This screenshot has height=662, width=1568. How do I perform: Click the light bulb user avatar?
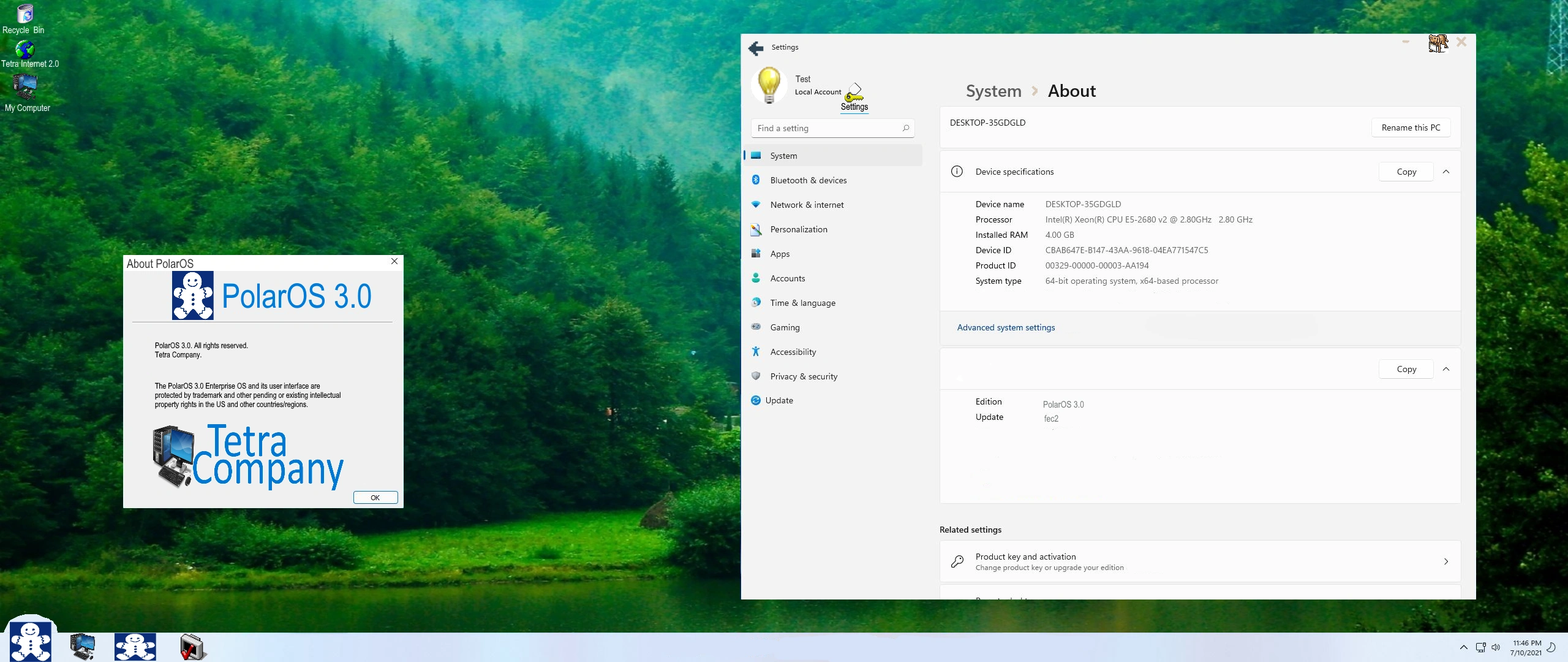click(x=769, y=85)
